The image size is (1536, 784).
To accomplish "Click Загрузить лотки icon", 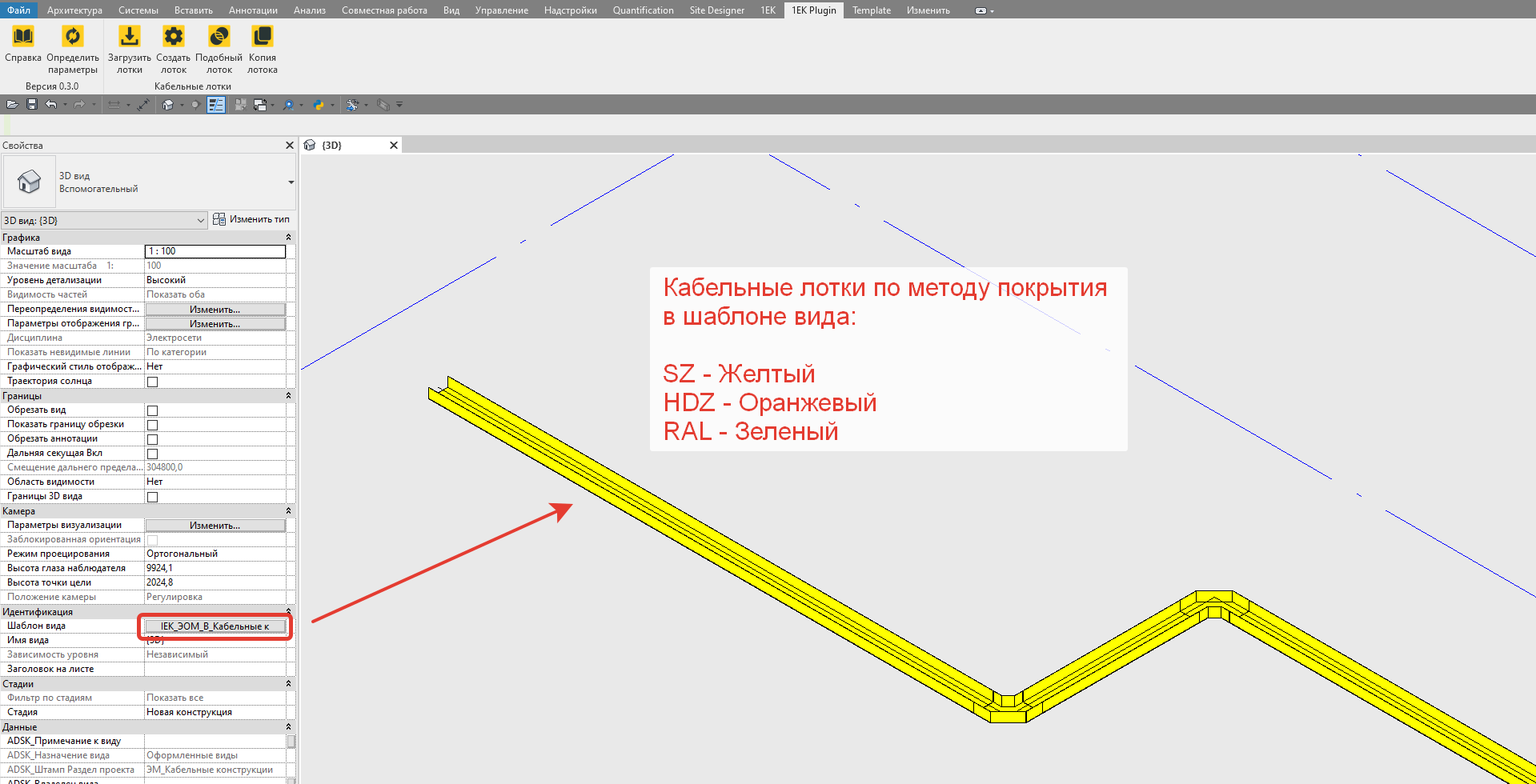I will tap(129, 37).
